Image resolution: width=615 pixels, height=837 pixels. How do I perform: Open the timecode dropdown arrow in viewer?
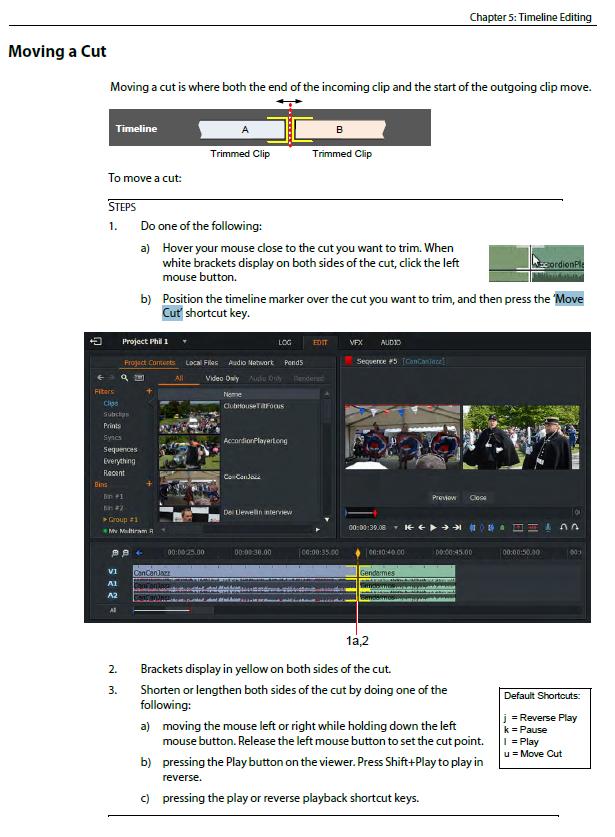point(395,527)
